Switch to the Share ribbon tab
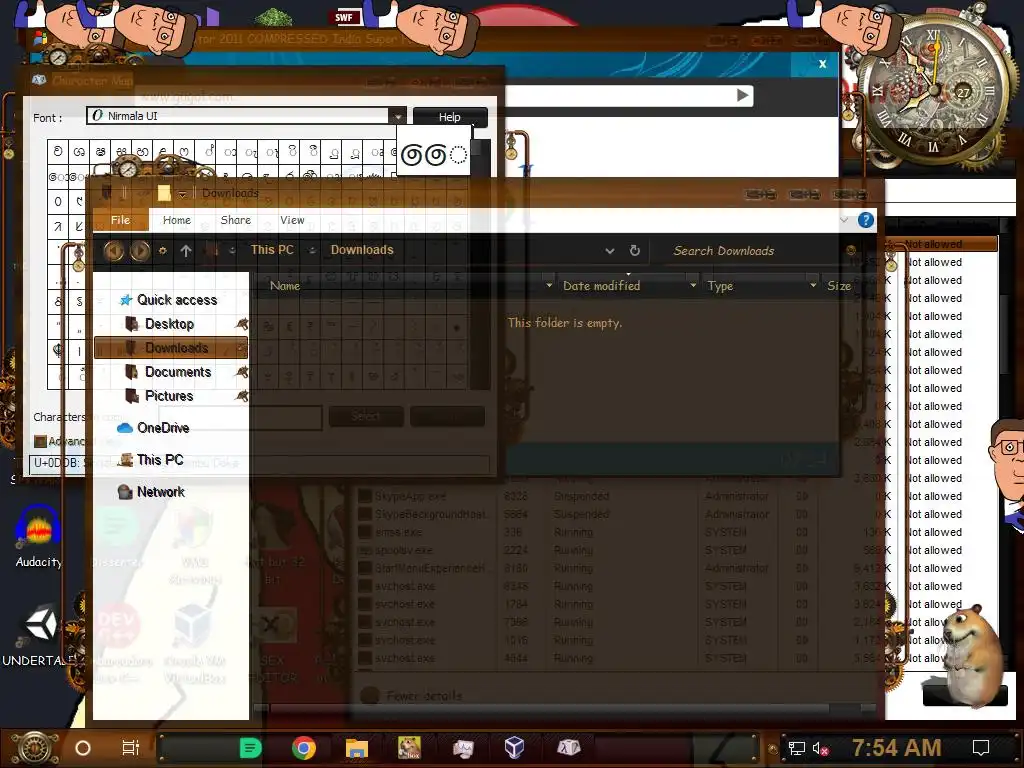The height and width of the screenshot is (768, 1024). pos(236,221)
